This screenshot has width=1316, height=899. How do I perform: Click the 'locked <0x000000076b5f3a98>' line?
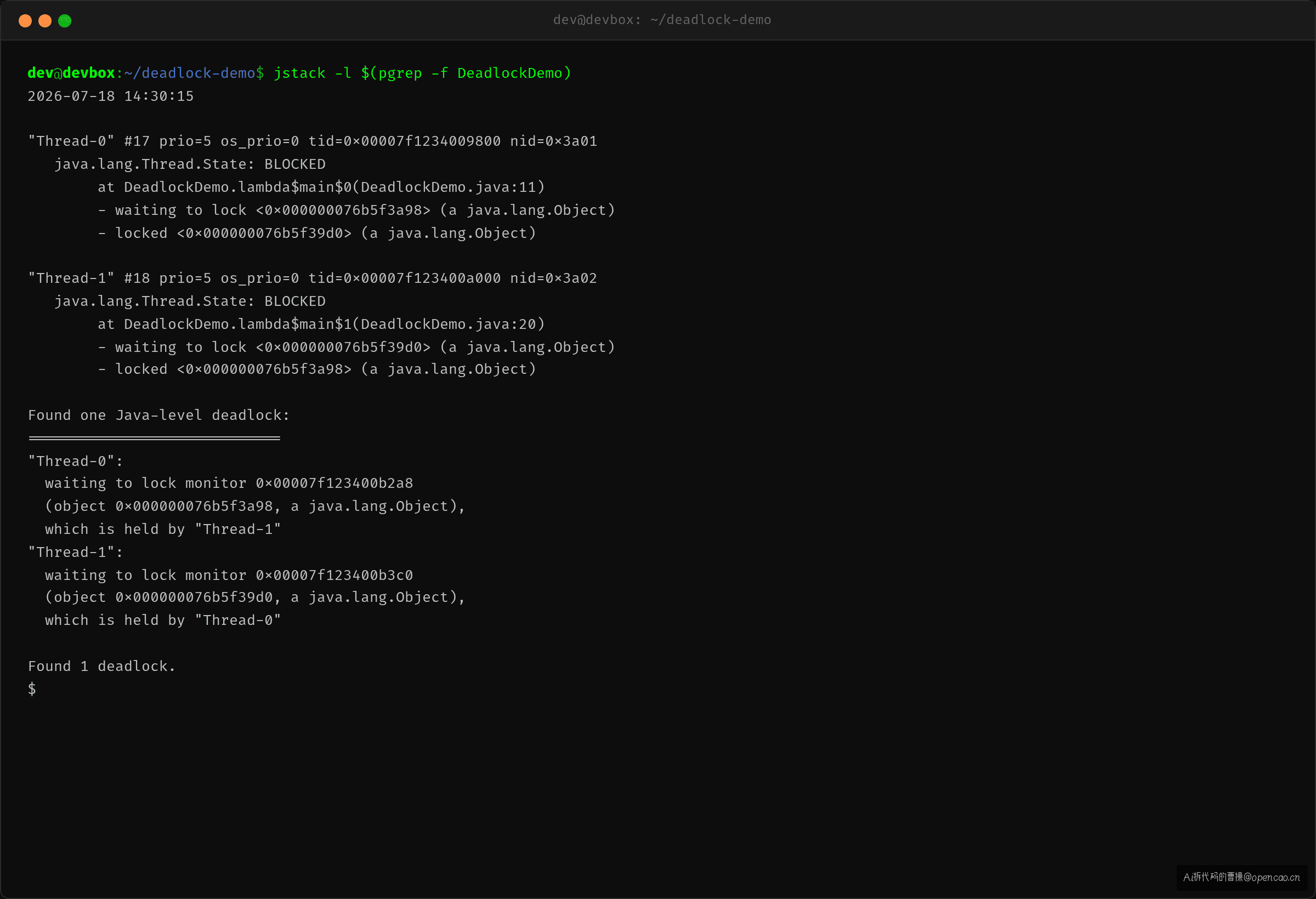click(316, 369)
